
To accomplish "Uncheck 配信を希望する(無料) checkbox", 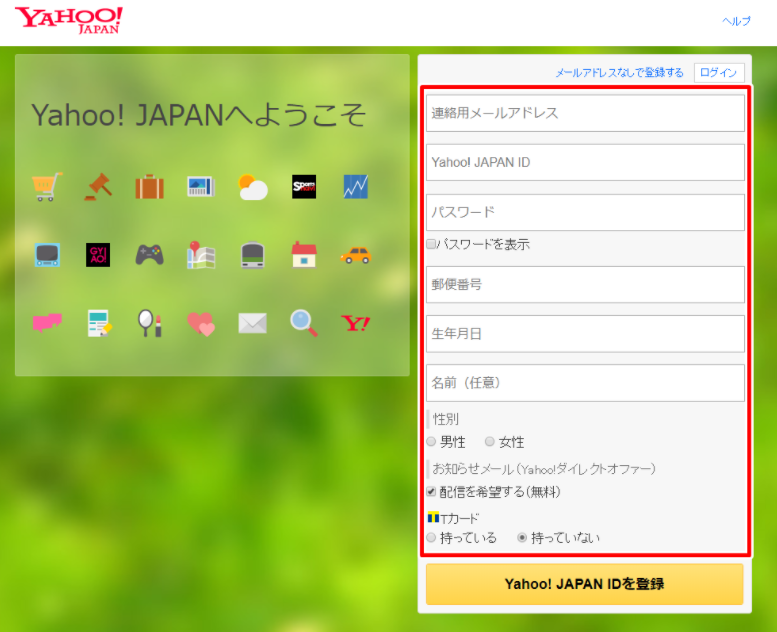I will (431, 491).
